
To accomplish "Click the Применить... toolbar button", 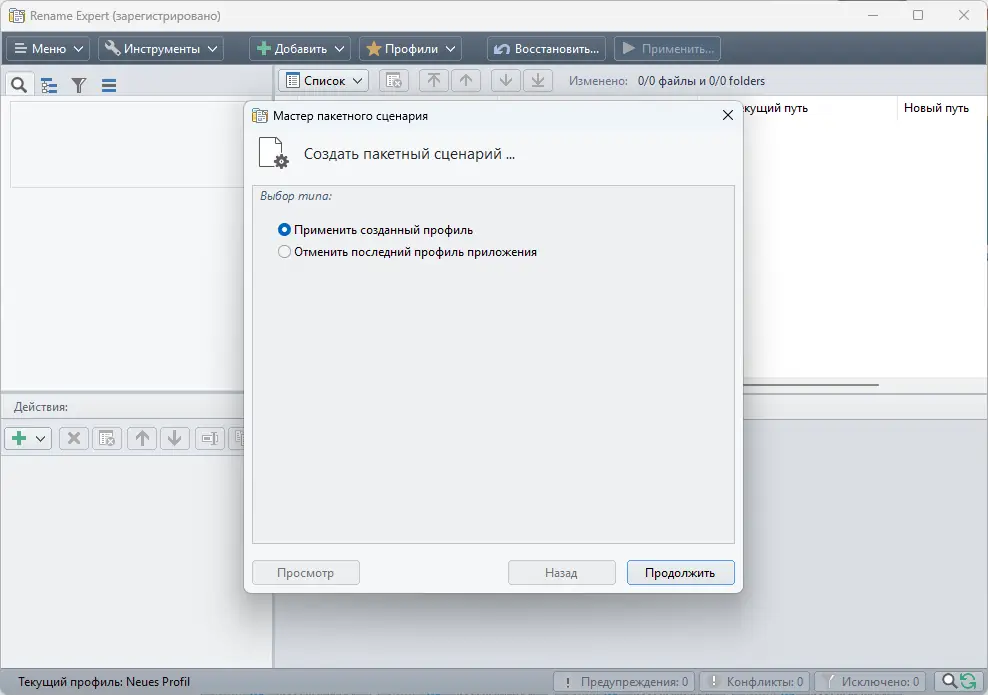I will [667, 49].
